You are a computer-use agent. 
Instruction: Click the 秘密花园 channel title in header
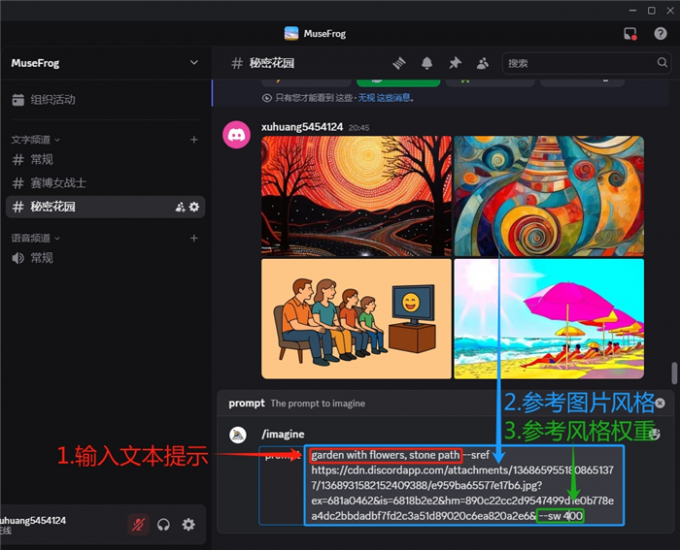click(x=272, y=63)
